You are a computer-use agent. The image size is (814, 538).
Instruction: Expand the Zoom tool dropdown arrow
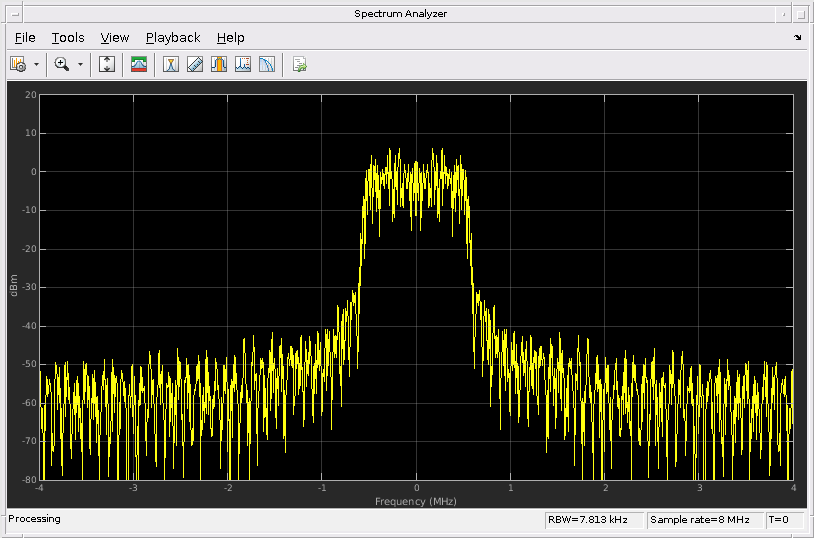coord(80,65)
